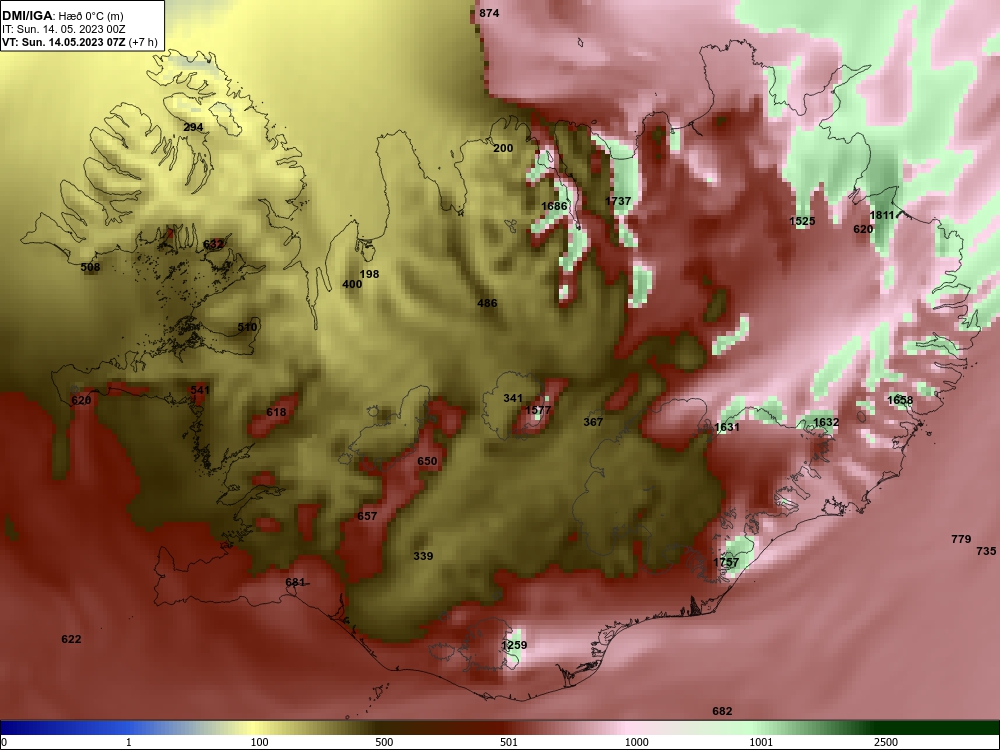Click the map value 294

point(193,127)
